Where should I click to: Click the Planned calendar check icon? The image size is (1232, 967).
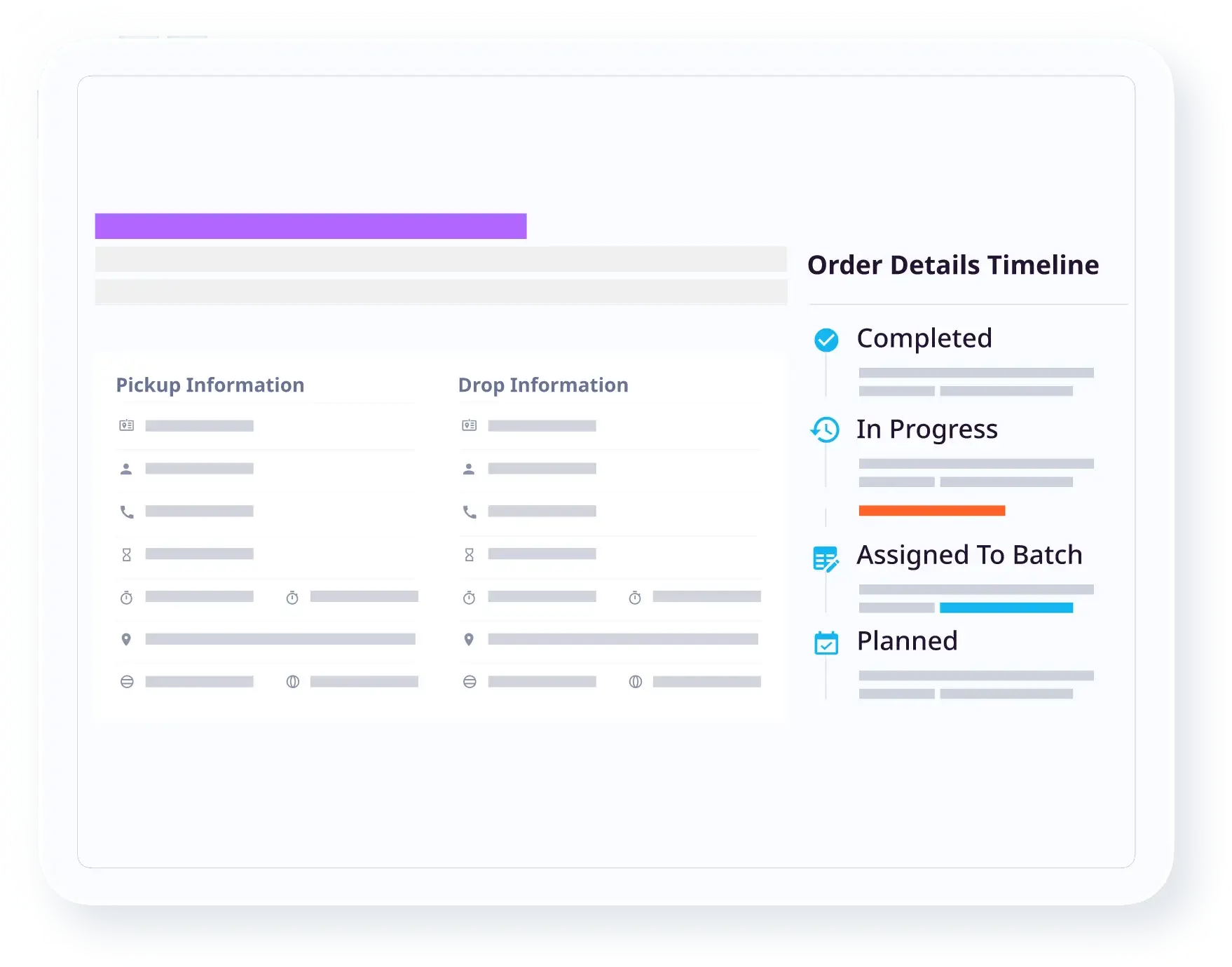tap(826, 643)
